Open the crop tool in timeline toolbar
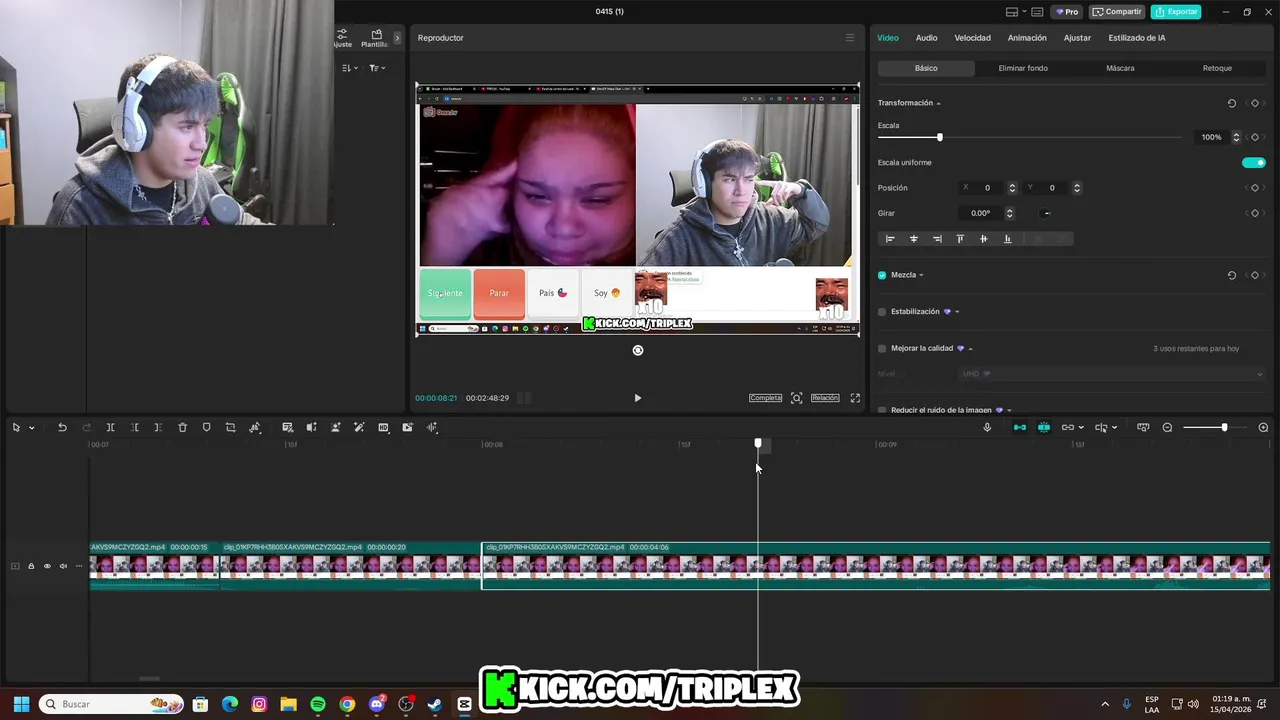Image resolution: width=1280 pixels, height=720 pixels. pyautogui.click(x=230, y=427)
